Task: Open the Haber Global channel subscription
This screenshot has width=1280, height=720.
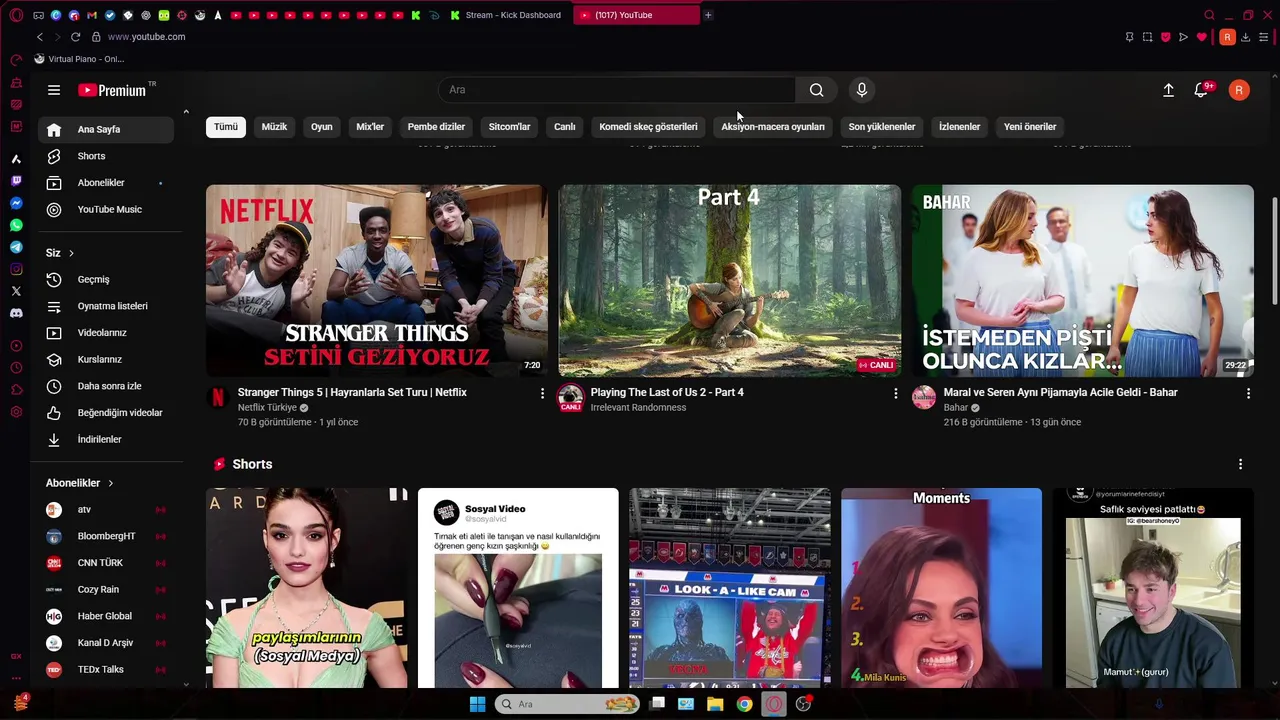Action: point(106,616)
